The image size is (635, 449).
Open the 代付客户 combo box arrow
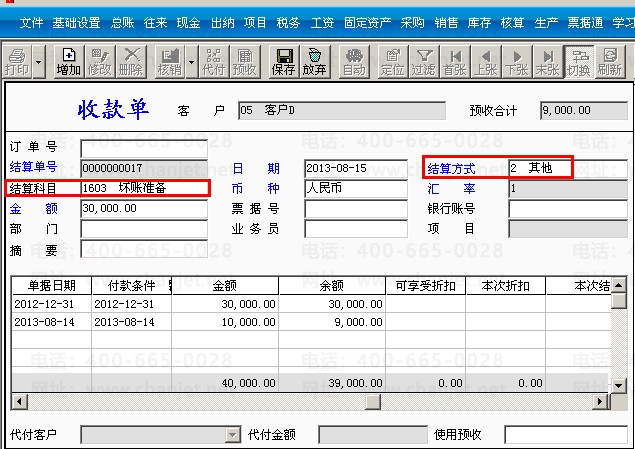232,435
